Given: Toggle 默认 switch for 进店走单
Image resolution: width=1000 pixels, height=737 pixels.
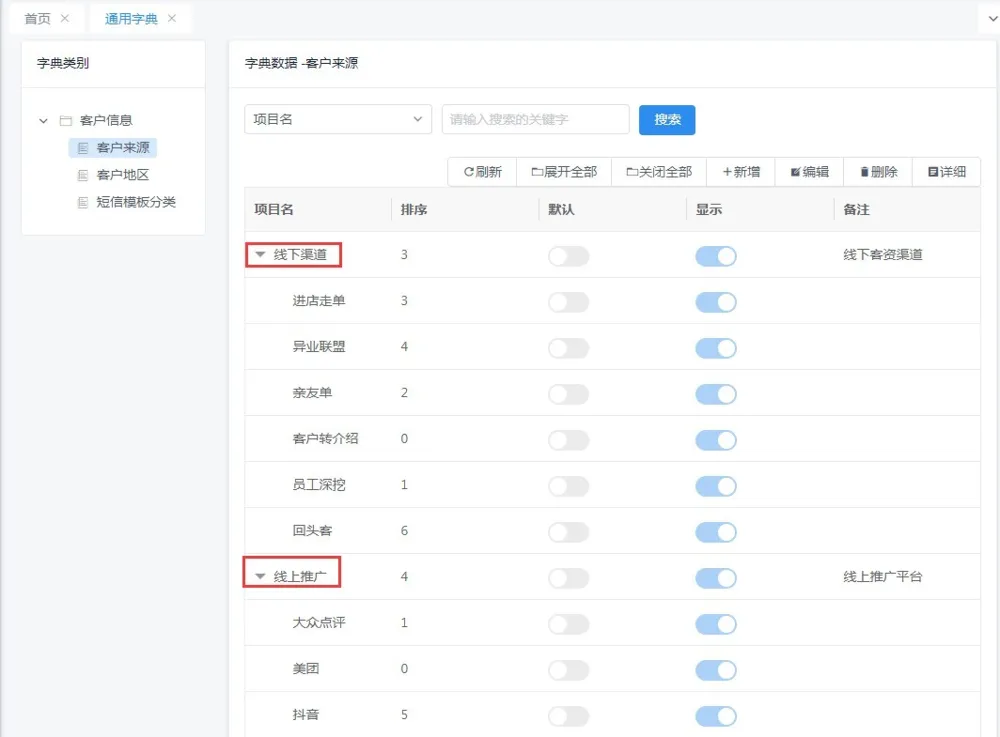Looking at the screenshot, I should point(568,302).
